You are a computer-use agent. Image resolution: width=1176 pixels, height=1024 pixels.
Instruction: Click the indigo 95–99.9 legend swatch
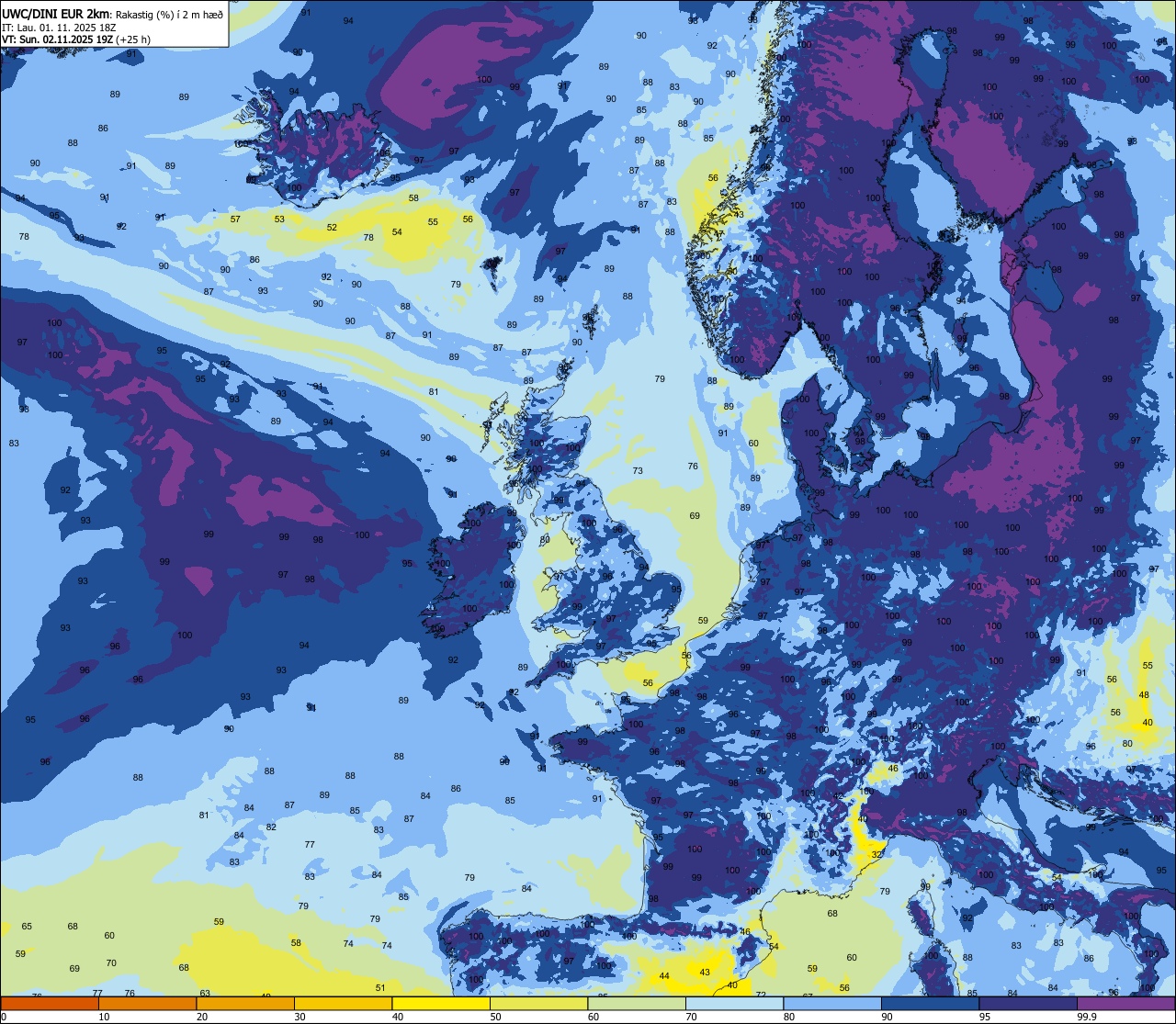[x=1028, y=1003]
